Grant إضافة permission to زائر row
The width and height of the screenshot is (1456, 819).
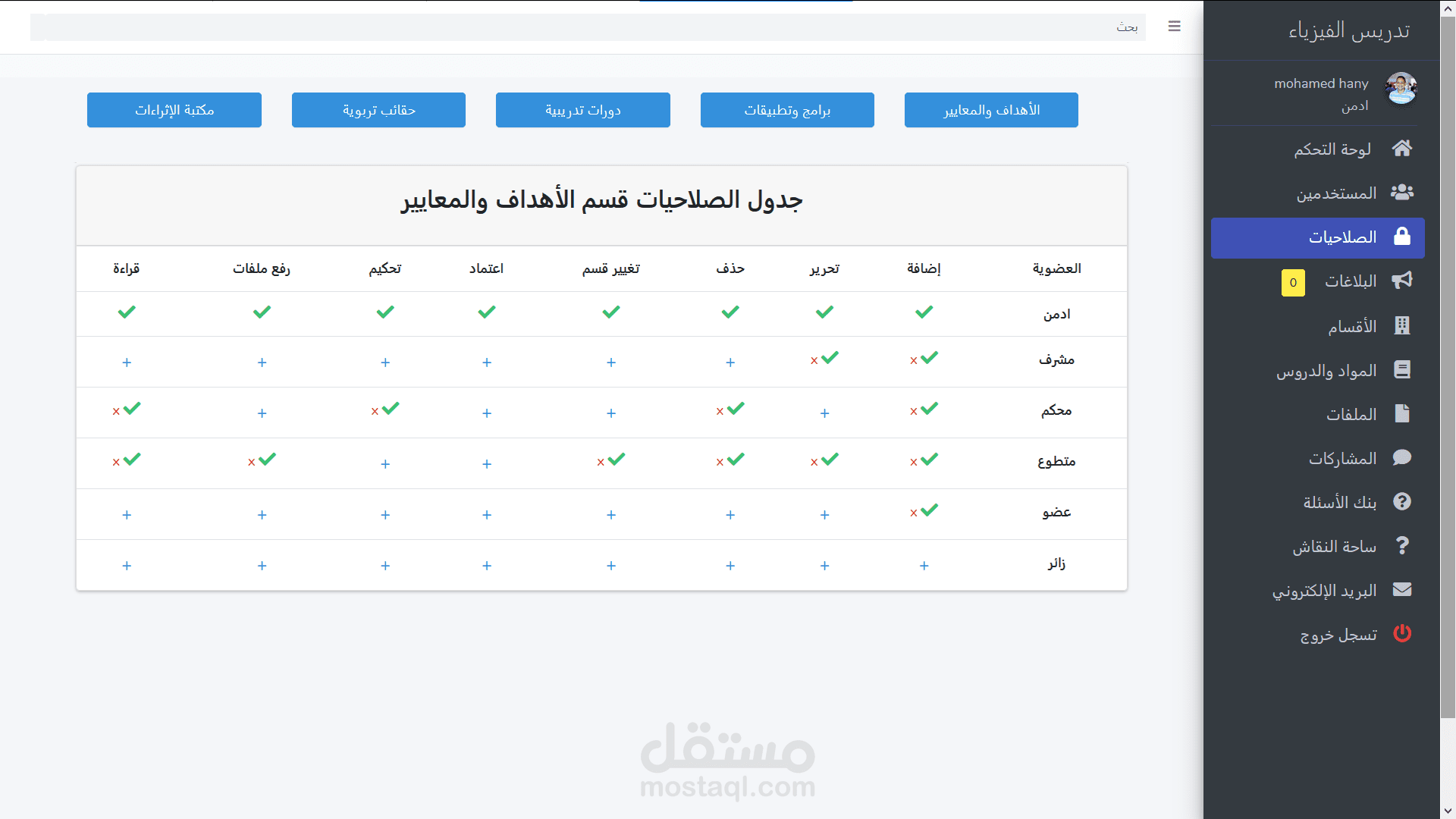point(924,566)
